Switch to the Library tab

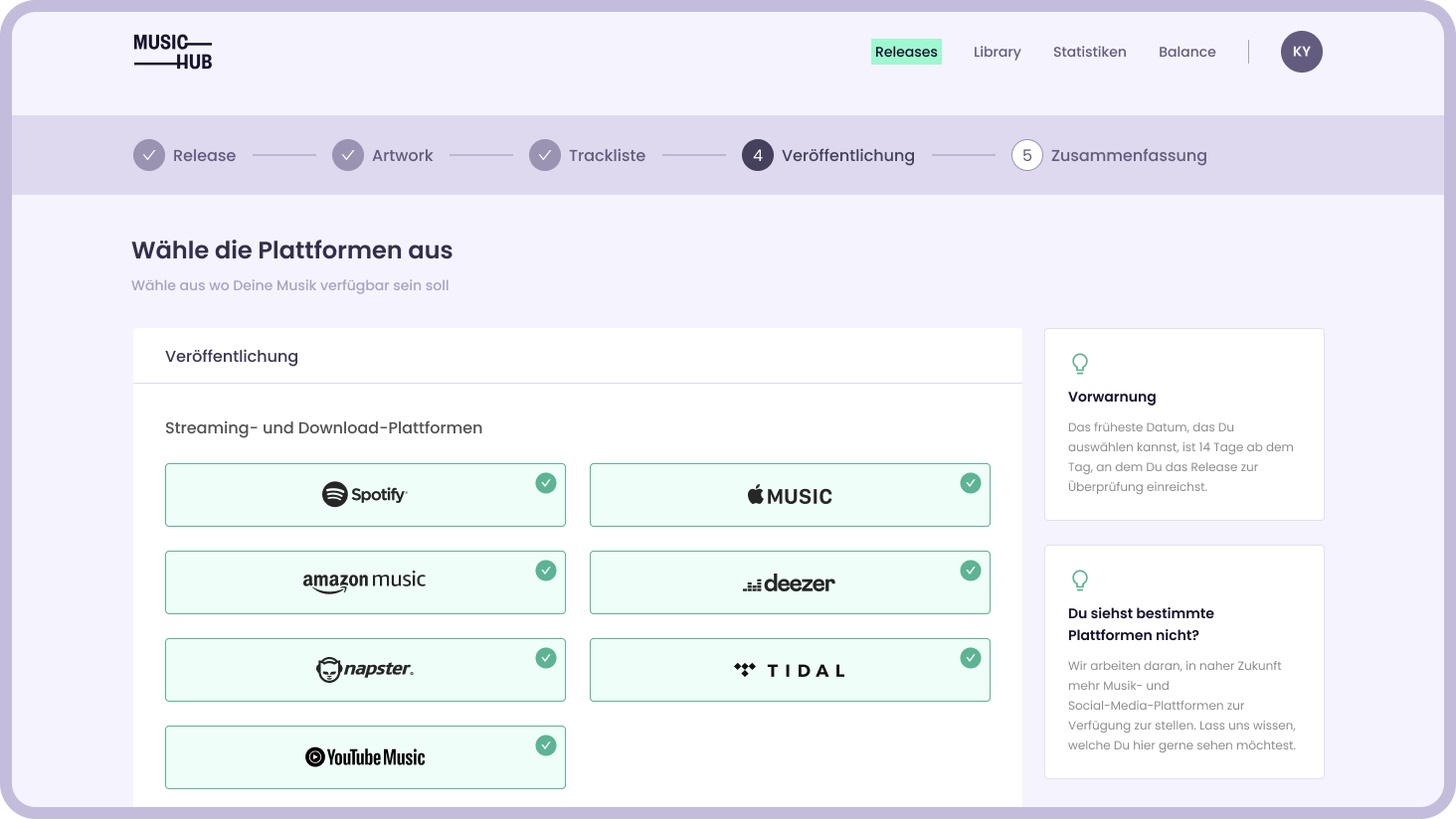997,52
